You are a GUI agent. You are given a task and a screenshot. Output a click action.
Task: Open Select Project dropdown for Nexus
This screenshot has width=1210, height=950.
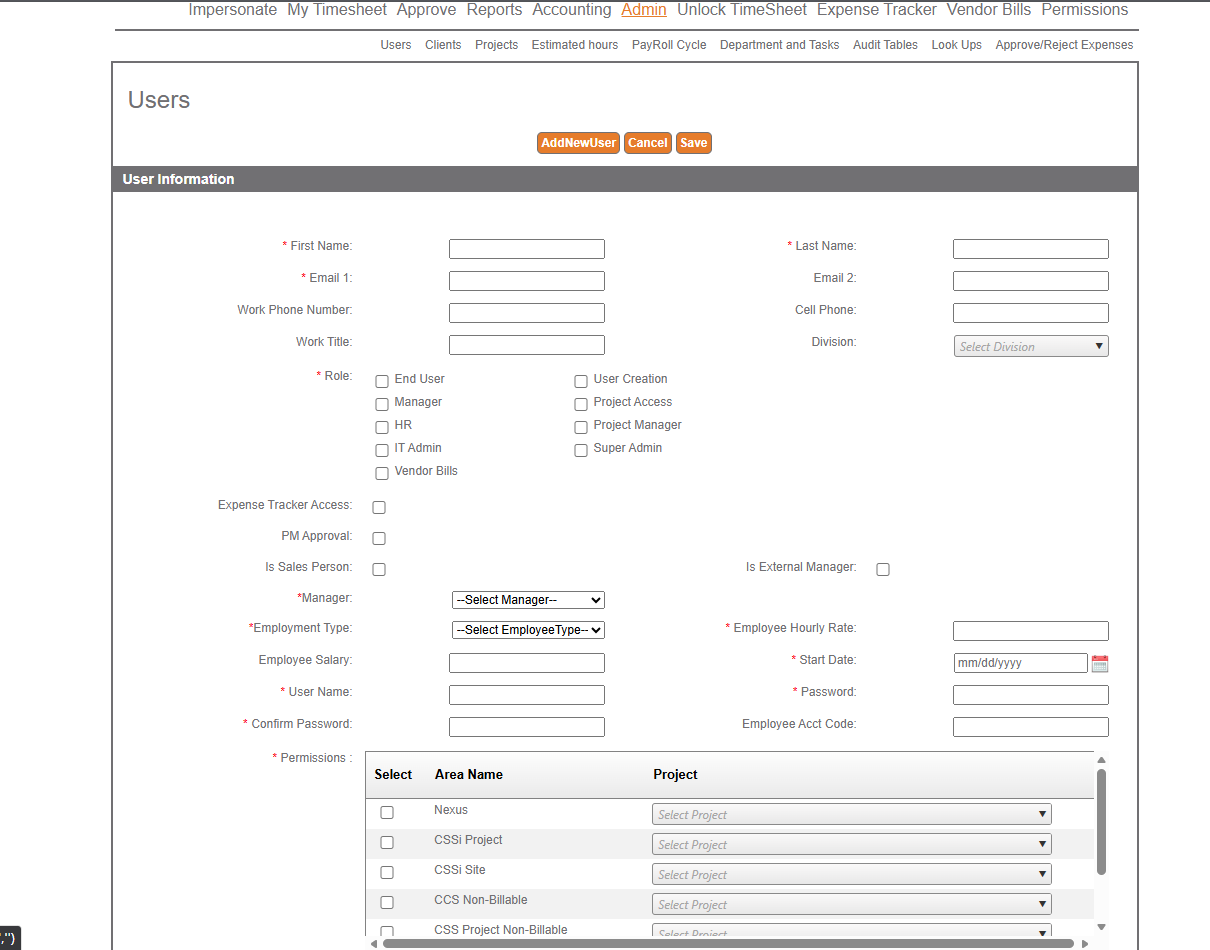852,814
